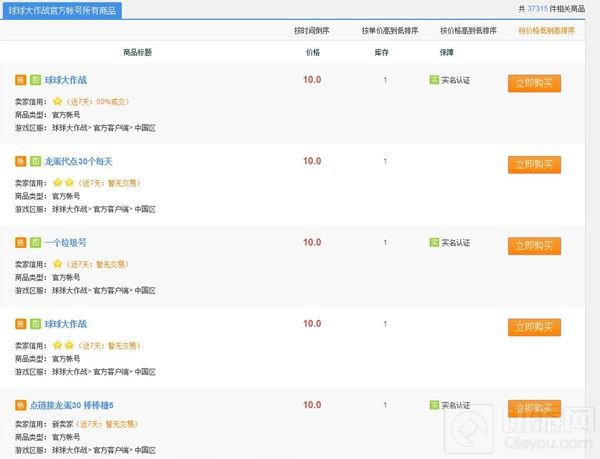Select the active 按价格低到高排序 sort option
The image size is (600, 459).
pyautogui.click(x=546, y=31)
